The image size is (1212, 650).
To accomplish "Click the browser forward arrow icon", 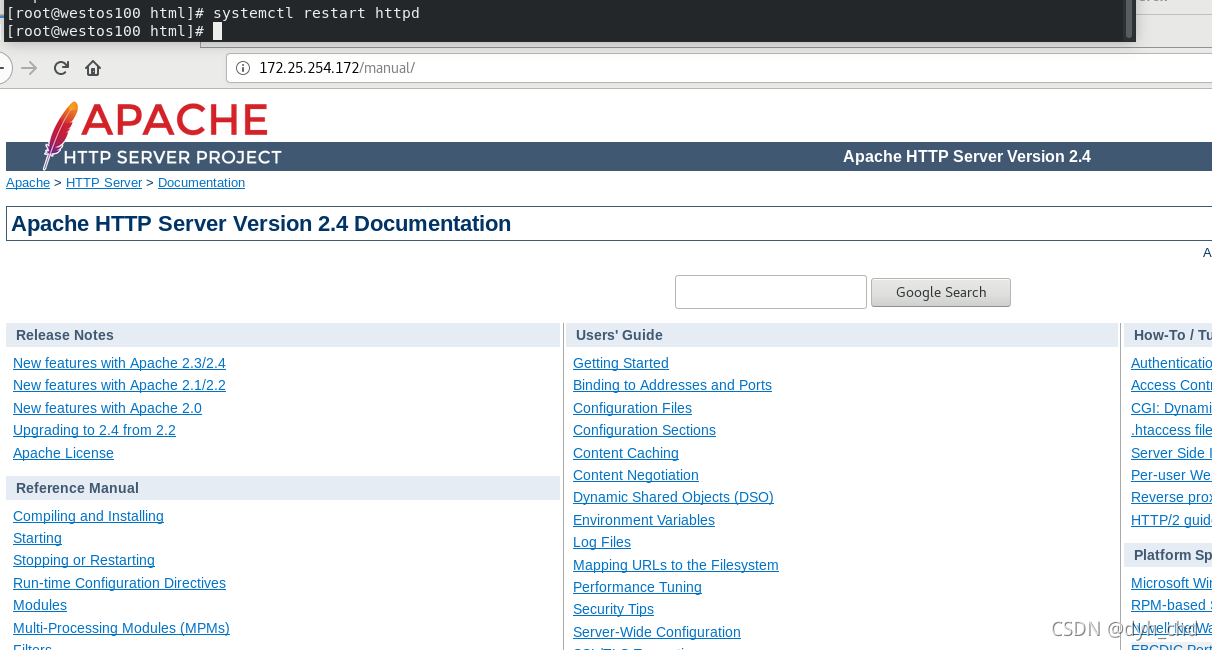I will point(29,68).
